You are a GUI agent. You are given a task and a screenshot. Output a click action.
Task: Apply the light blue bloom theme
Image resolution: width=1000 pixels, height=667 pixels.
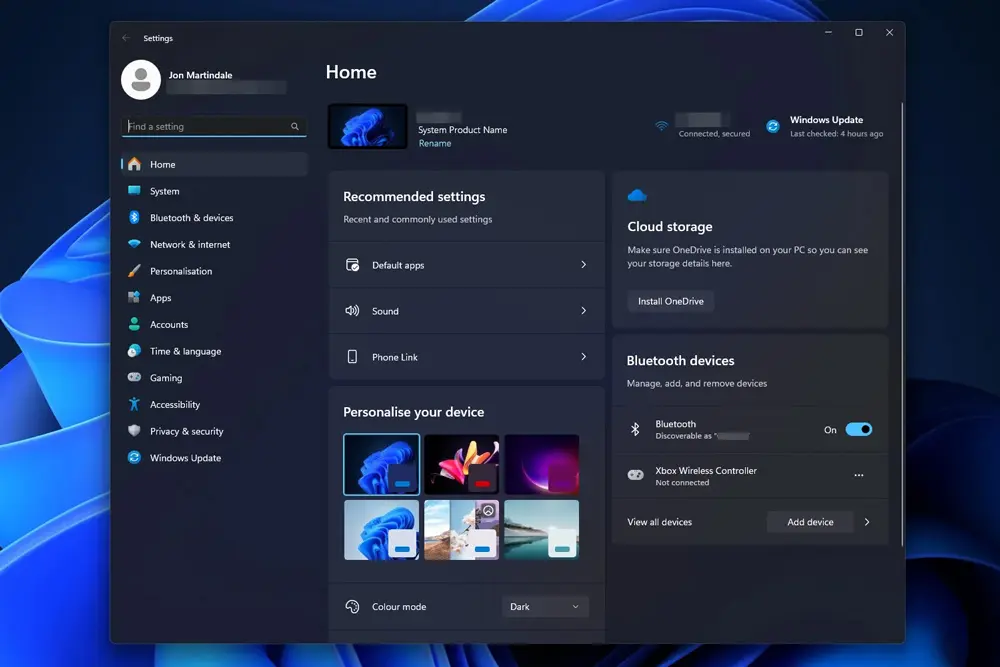pyautogui.click(x=381, y=530)
